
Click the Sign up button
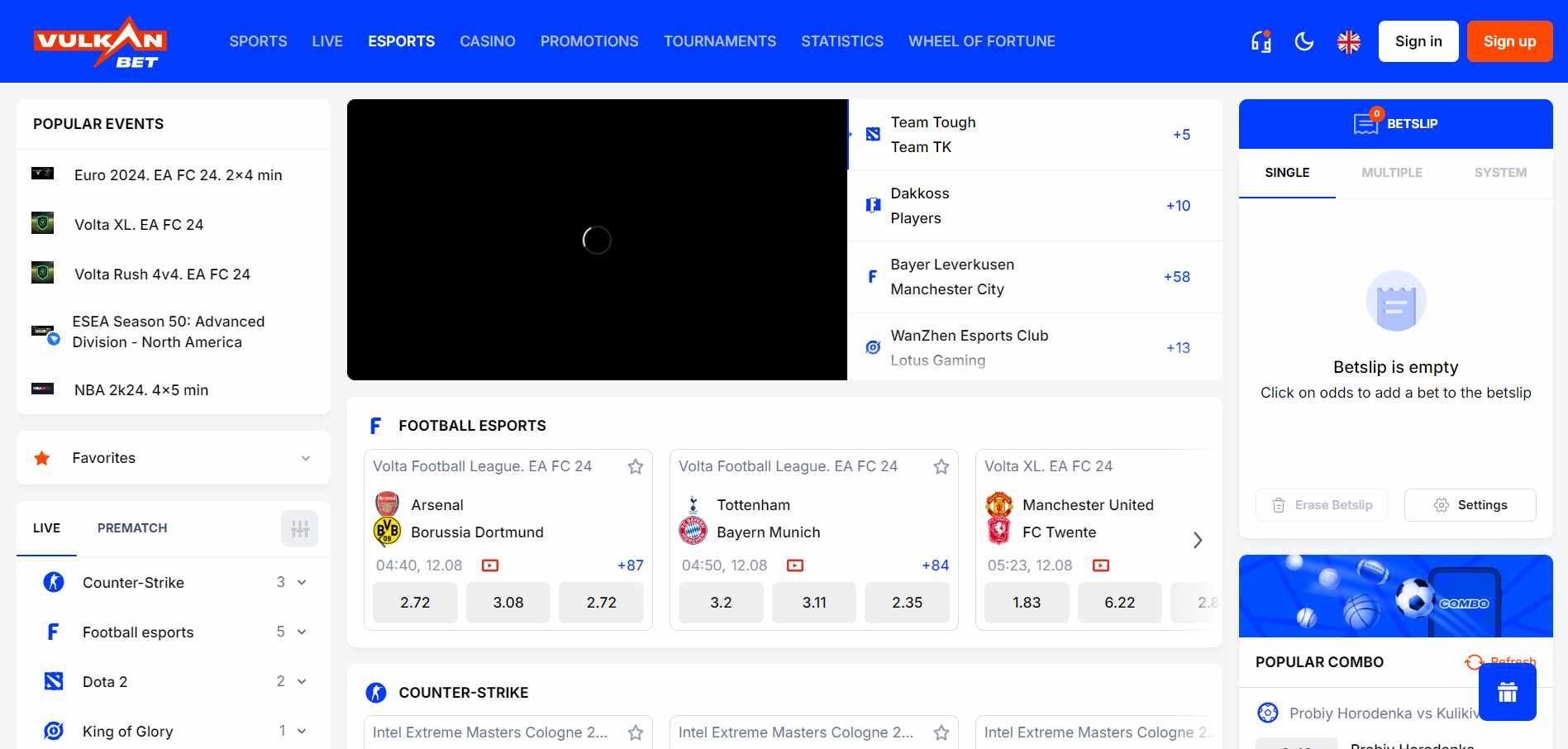pos(1509,41)
